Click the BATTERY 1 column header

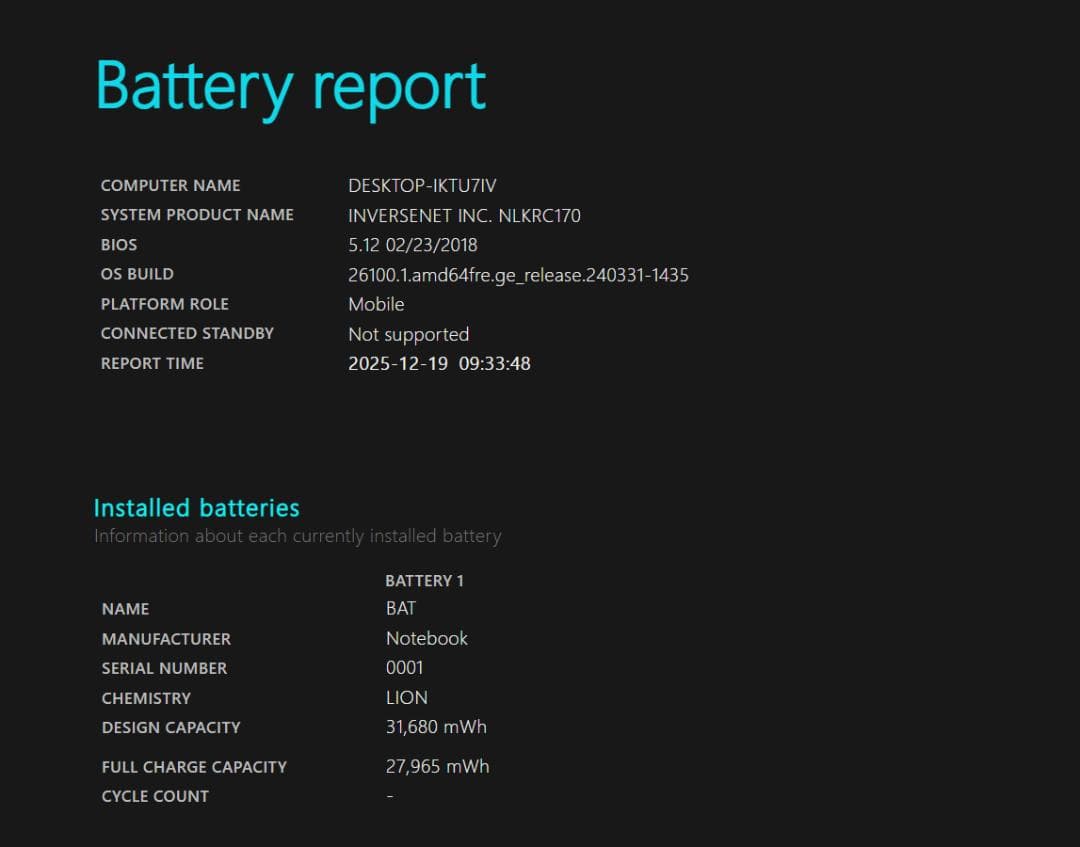click(x=424, y=580)
